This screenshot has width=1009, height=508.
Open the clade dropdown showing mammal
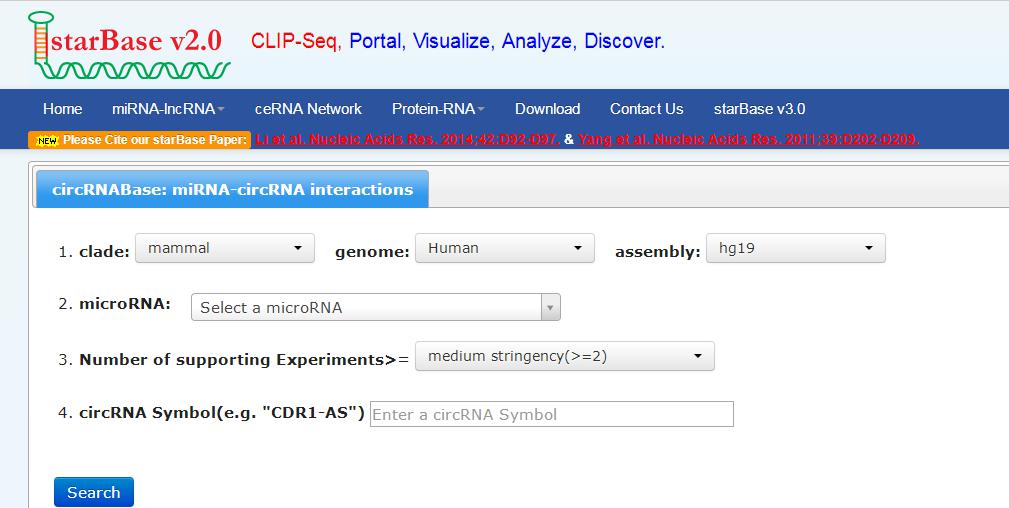point(226,248)
